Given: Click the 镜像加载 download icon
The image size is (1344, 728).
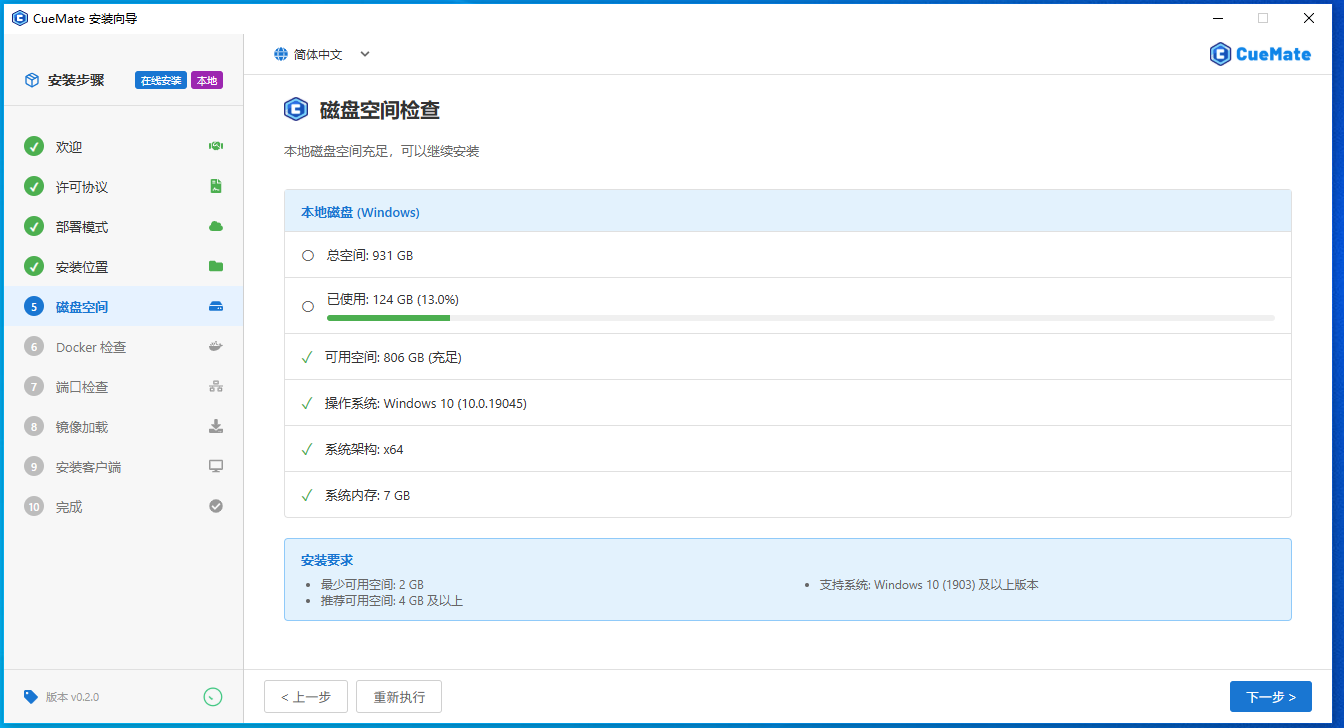Looking at the screenshot, I should click(x=216, y=426).
